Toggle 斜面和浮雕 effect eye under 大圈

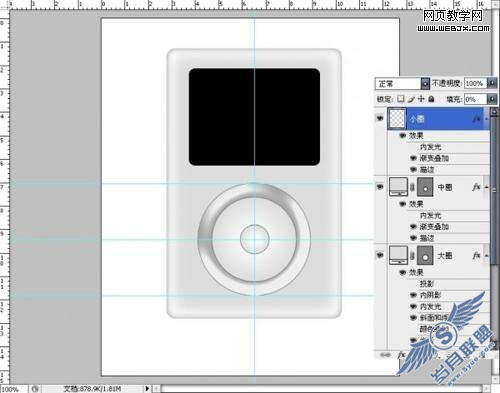tap(413, 318)
